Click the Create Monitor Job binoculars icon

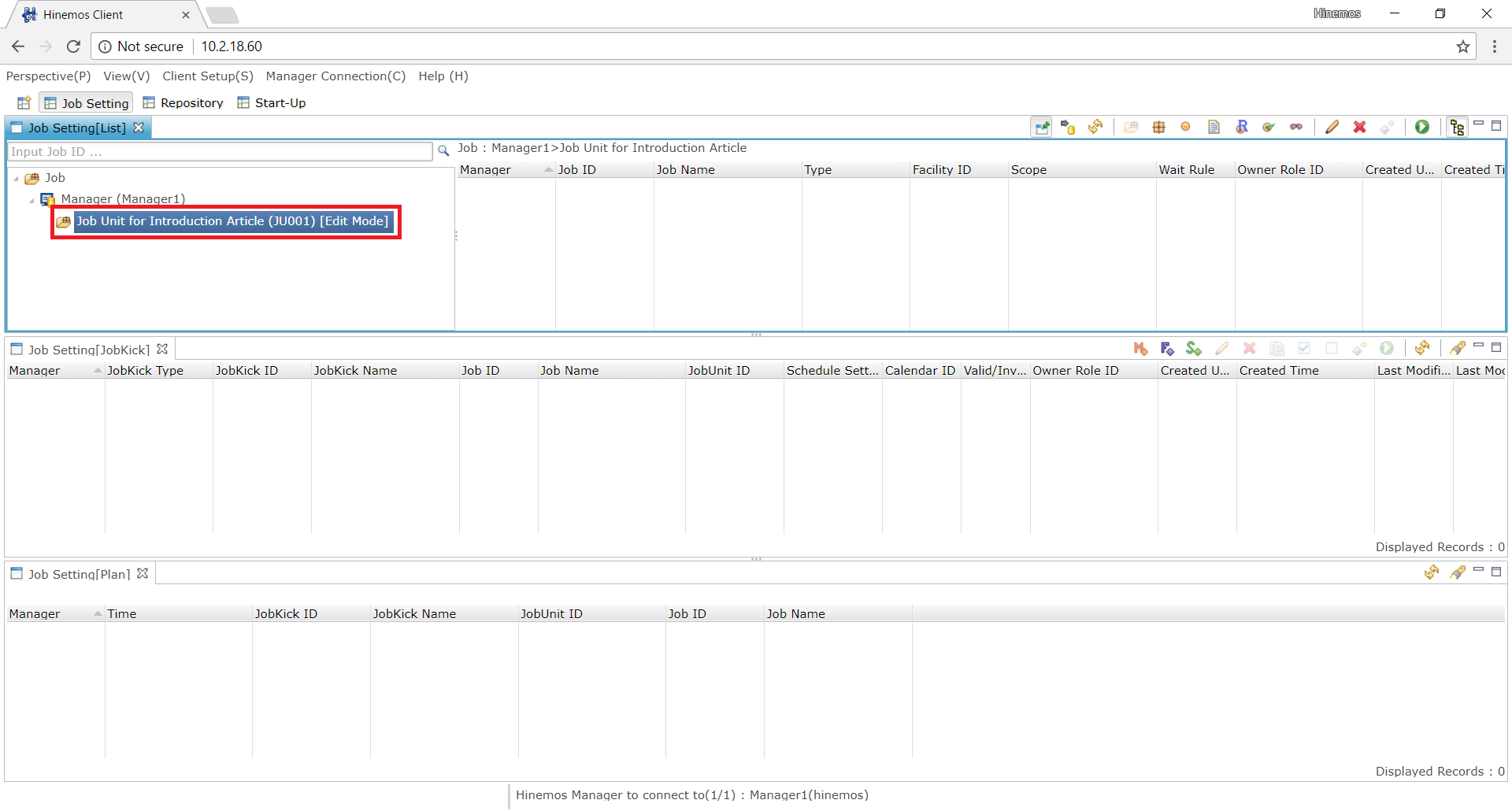point(1296,128)
